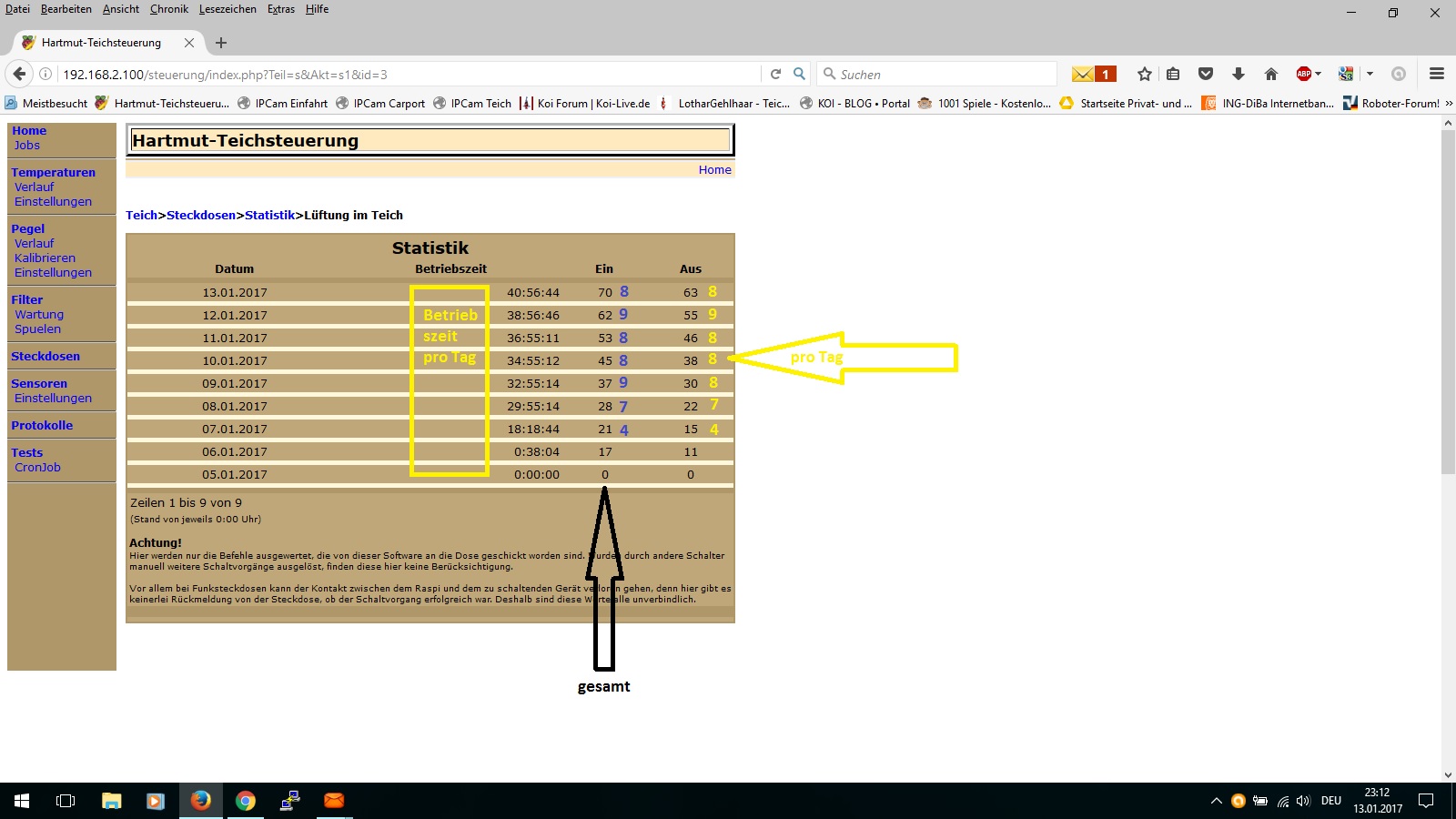This screenshot has width=1456, height=819.
Task: Expand the Adblock Plus dropdown arrow
Action: pyautogui.click(x=1319, y=74)
